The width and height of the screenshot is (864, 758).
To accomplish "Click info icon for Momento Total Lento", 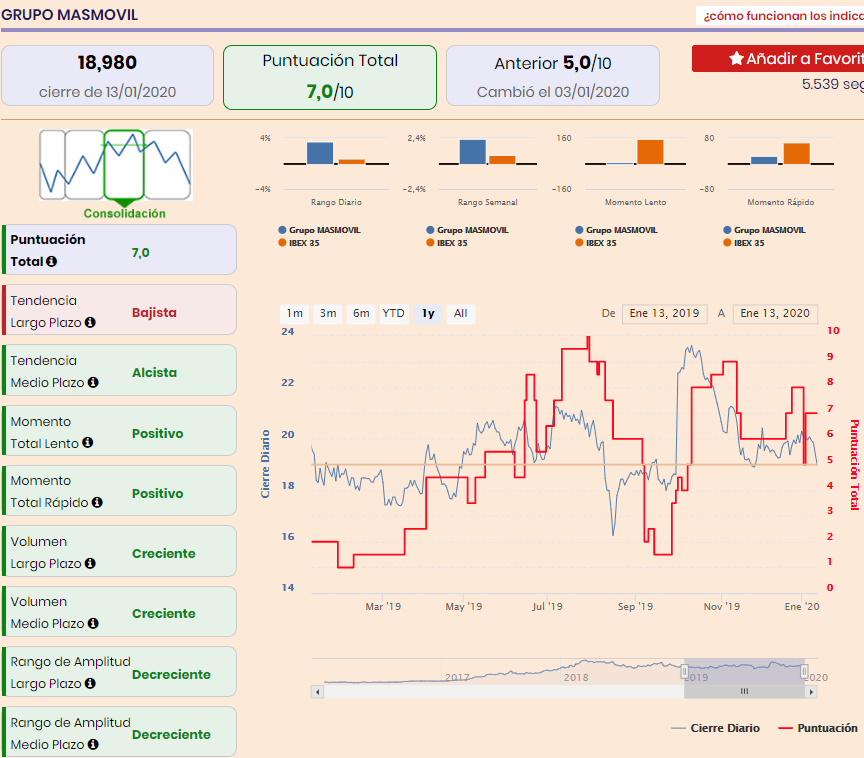I will (88, 442).
